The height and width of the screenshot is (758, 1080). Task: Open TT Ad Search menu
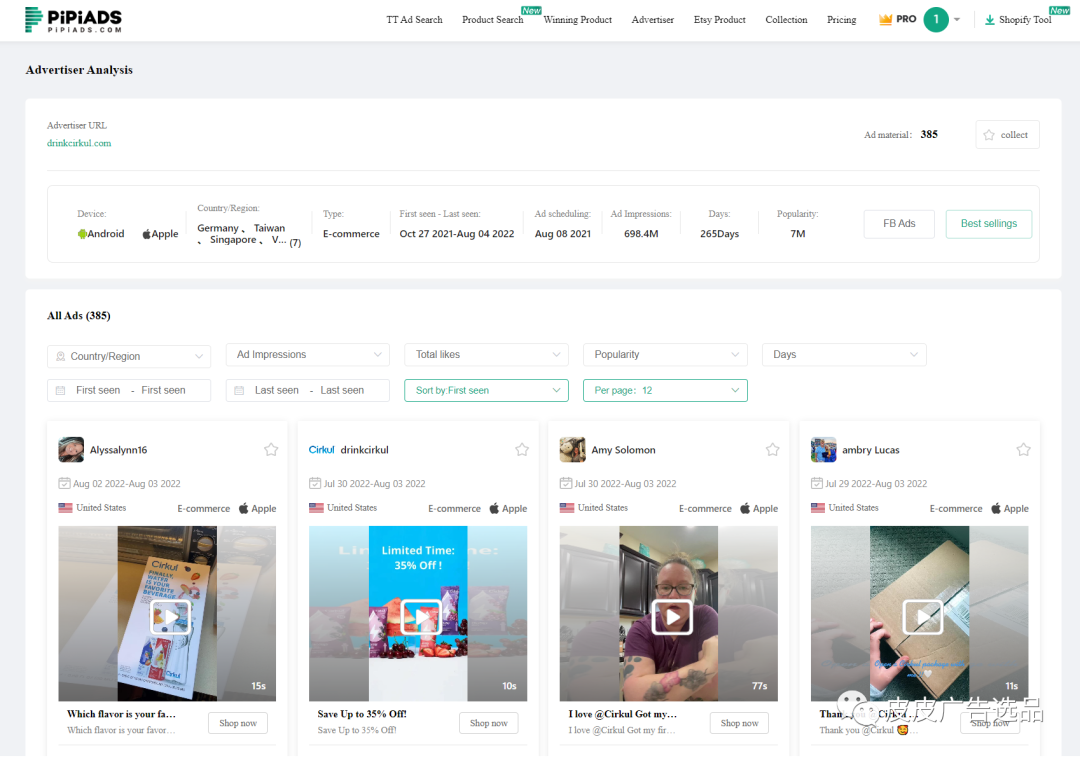click(414, 20)
